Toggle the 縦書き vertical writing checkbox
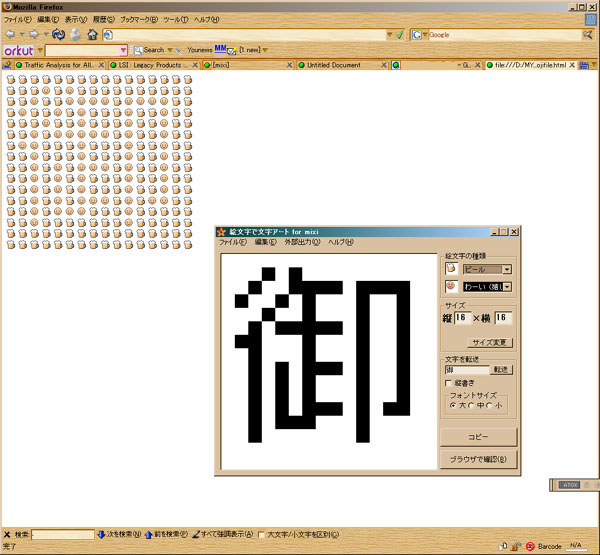 448,383
